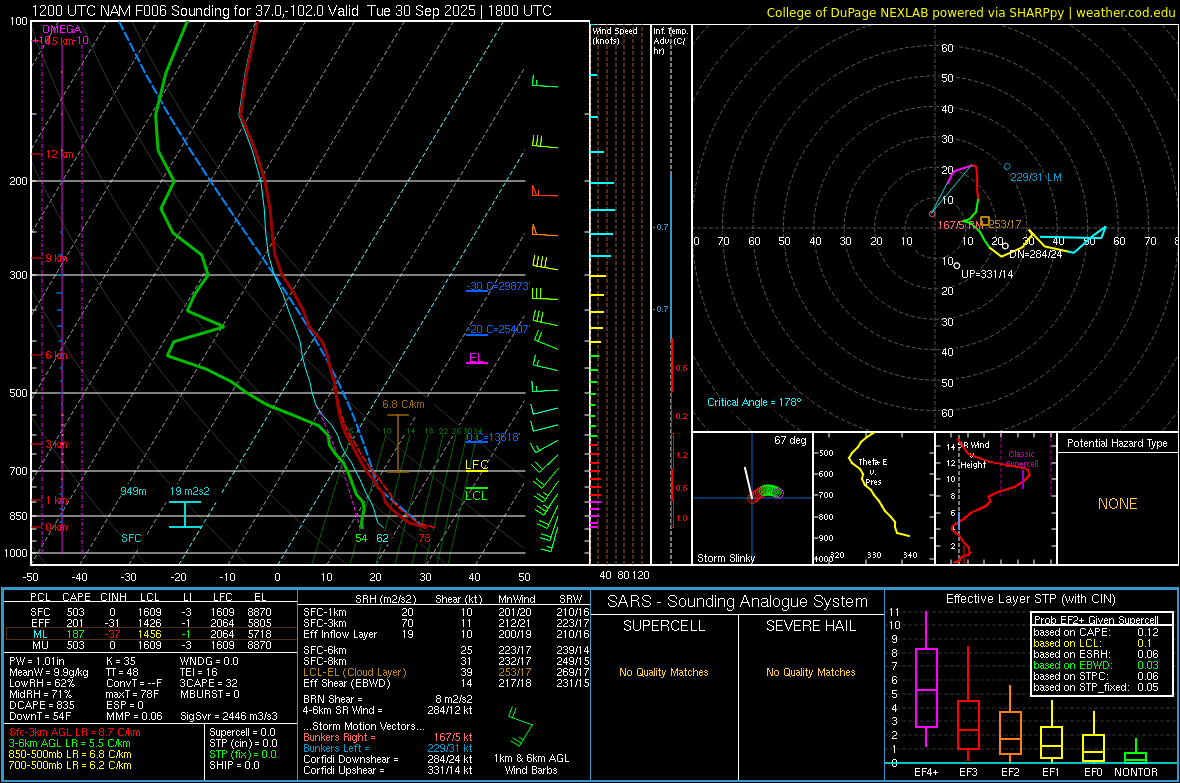Screen dimensions: 1180x783
Task: Click the green 'based on EBWD: 0.03' line
Action: (1096, 665)
